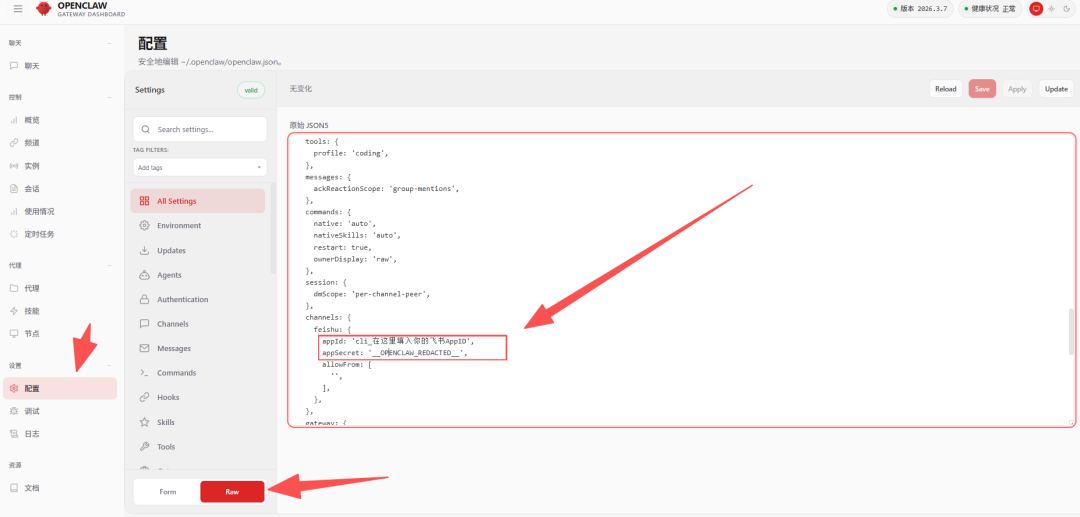
Task: Enable dark theme moon icon
Action: (x=1066, y=9)
